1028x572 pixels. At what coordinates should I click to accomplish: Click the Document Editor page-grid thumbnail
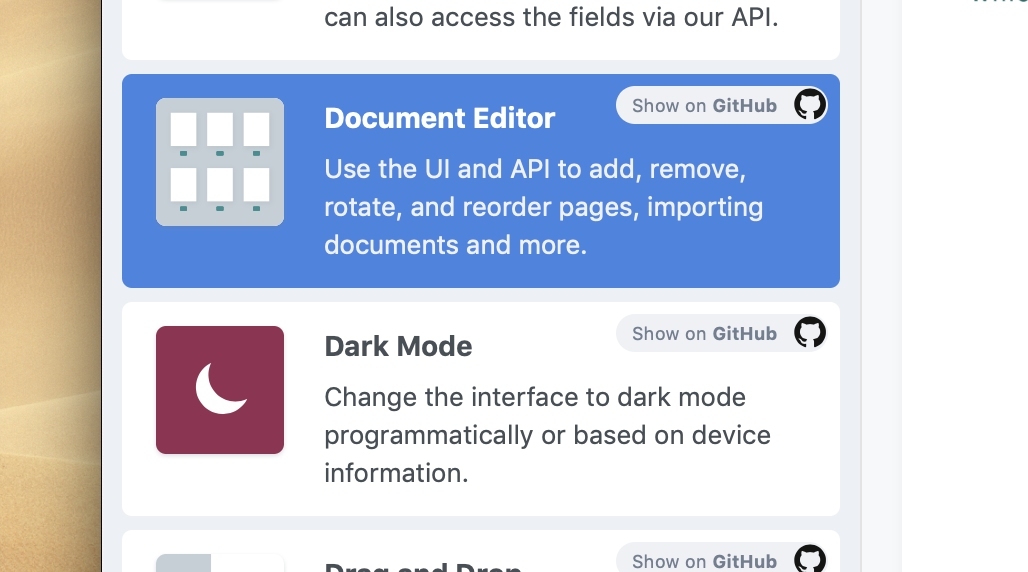[x=220, y=162]
